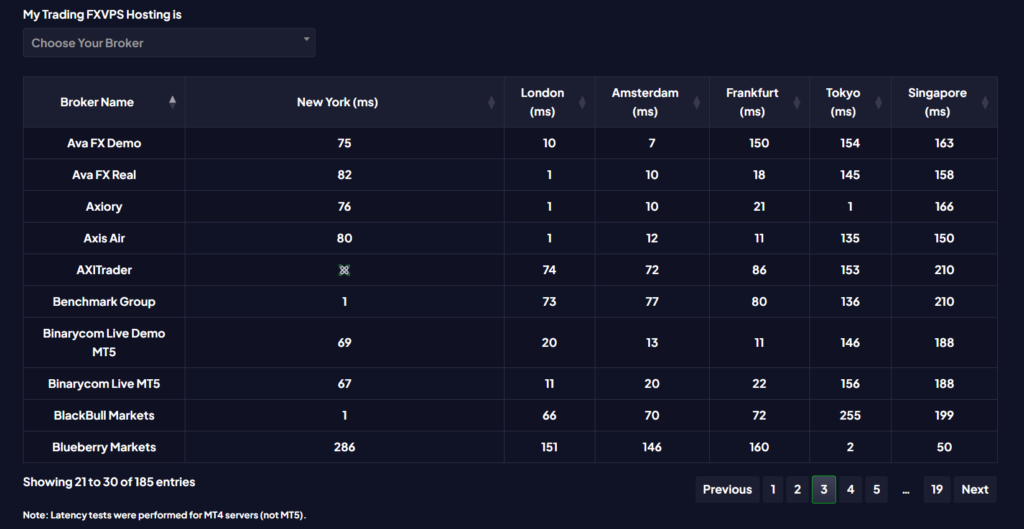Select current page 3 button
The image size is (1024, 529).
pos(824,489)
